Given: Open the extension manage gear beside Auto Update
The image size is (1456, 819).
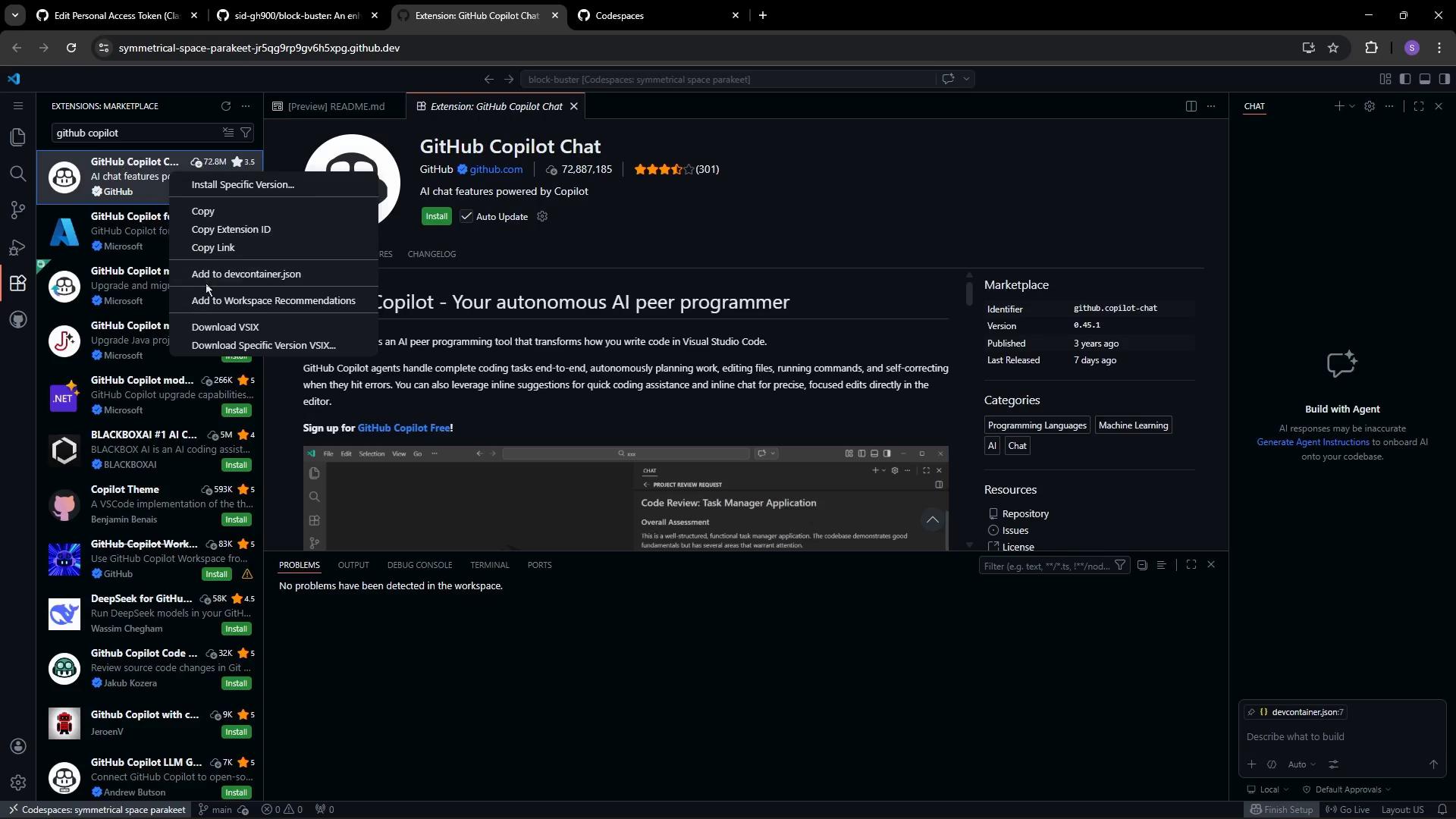Looking at the screenshot, I should click(541, 216).
